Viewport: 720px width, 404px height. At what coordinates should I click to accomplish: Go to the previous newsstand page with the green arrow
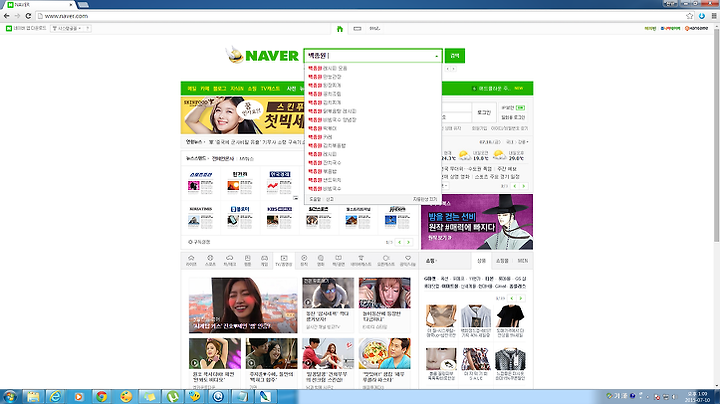[x=399, y=242]
